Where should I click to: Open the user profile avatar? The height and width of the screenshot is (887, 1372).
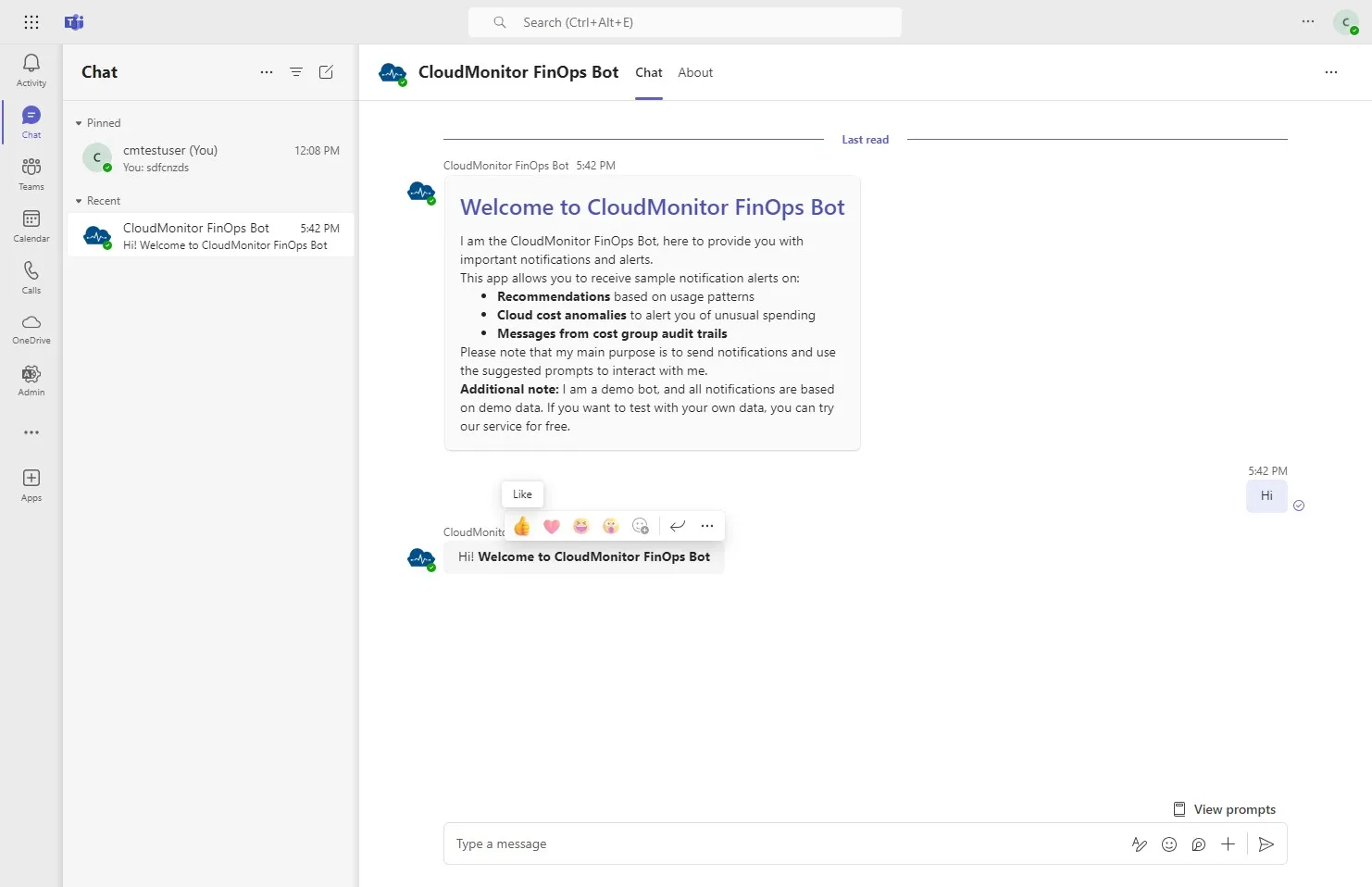tap(1346, 22)
